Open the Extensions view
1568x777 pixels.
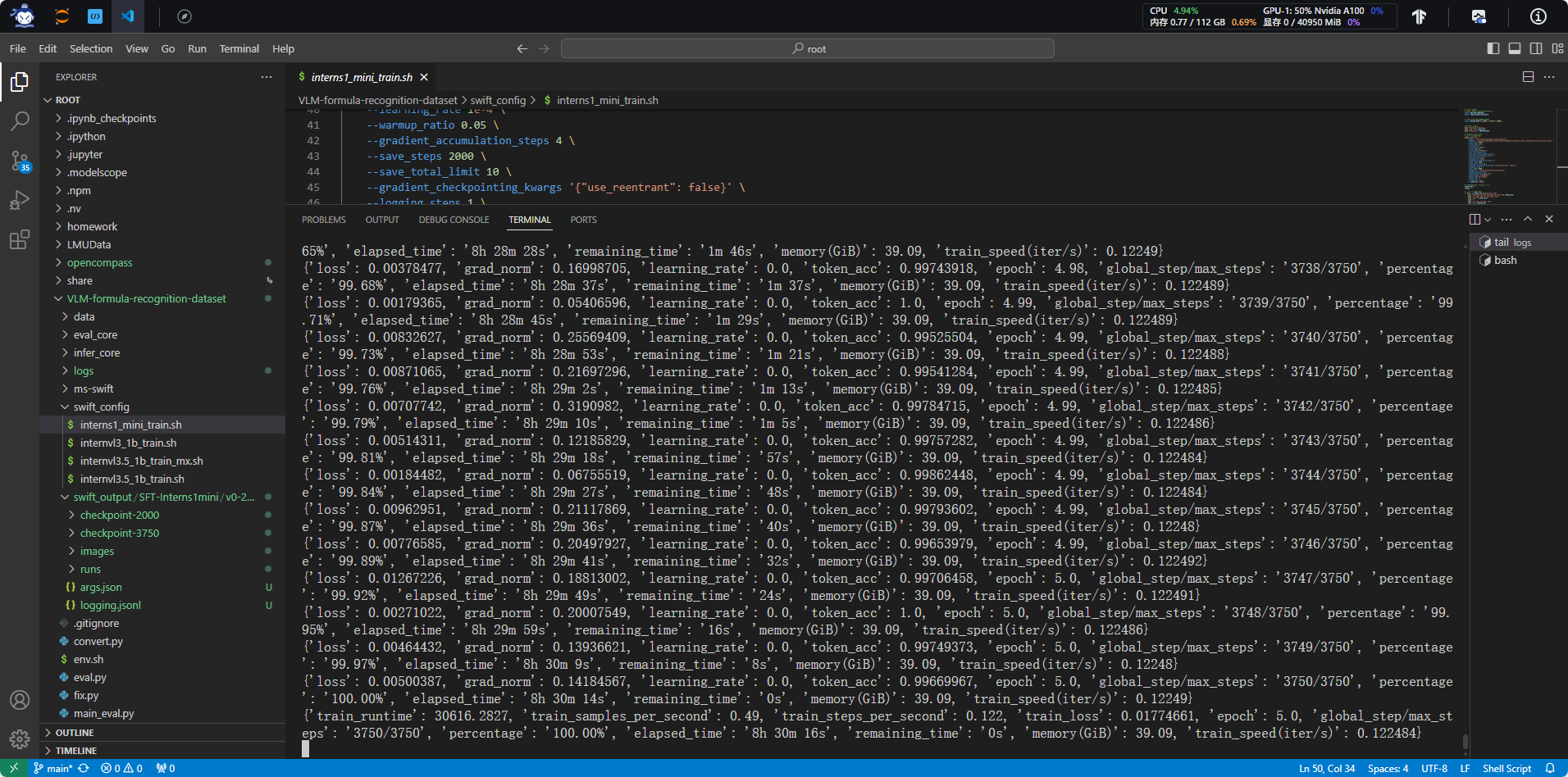click(x=20, y=239)
